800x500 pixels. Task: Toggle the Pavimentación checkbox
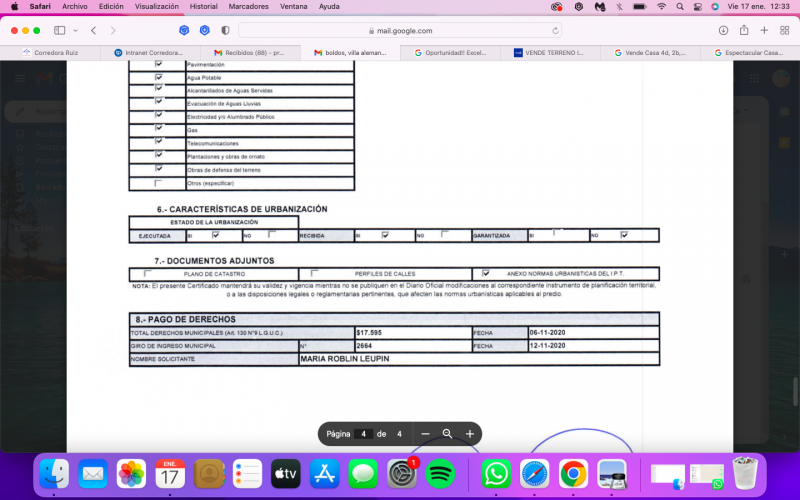158,64
